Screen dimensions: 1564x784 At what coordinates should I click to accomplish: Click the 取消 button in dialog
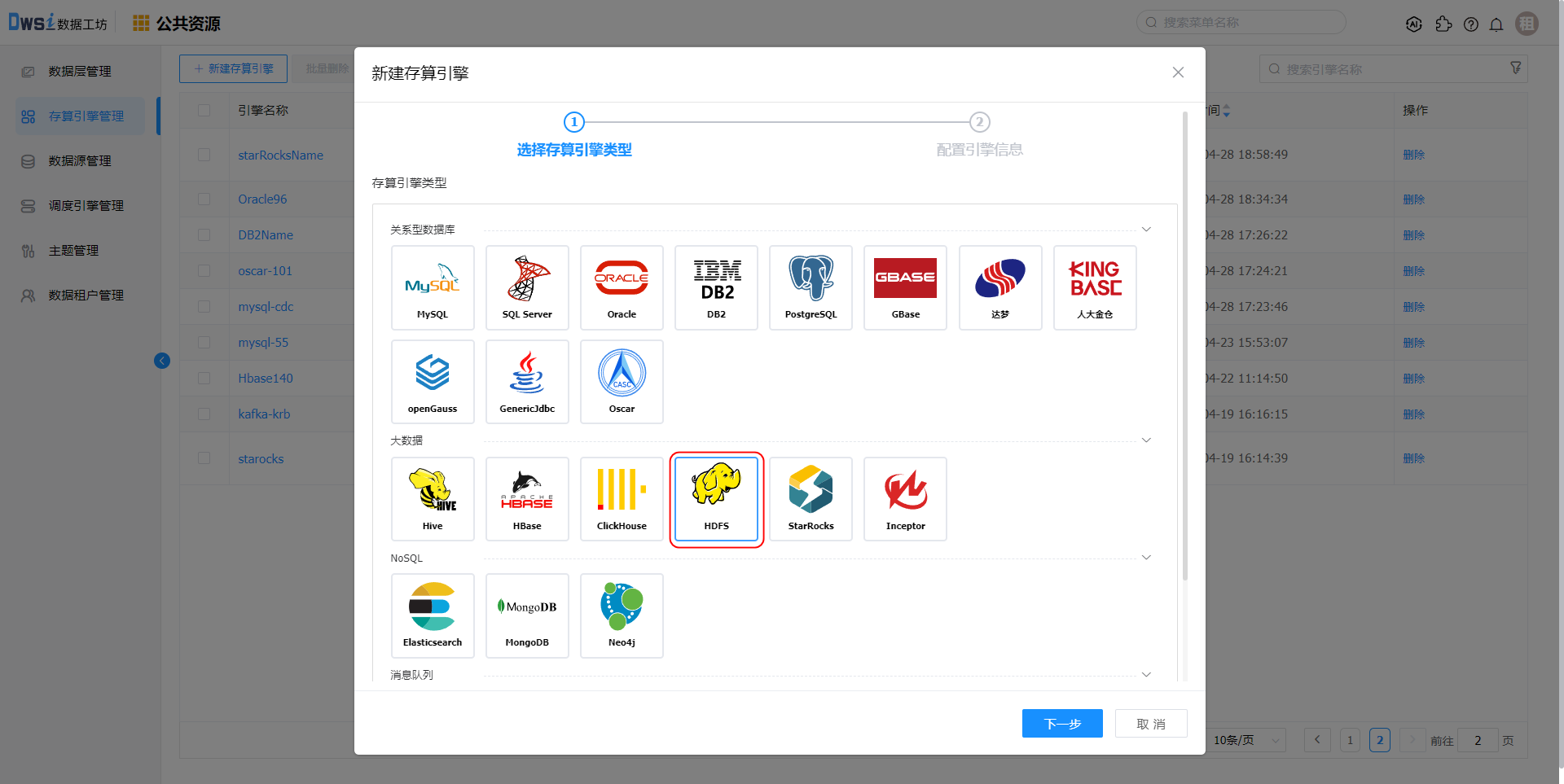[x=1150, y=723]
